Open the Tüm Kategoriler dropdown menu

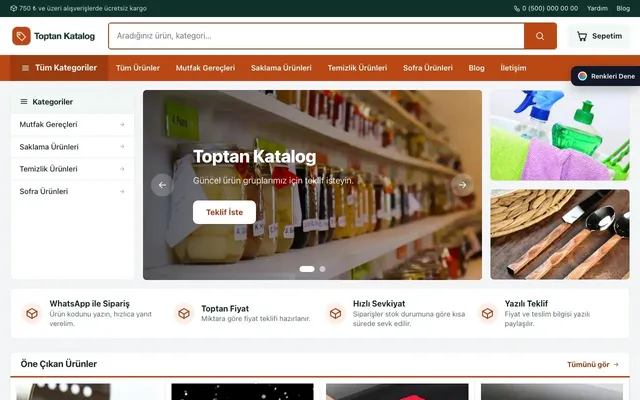pyautogui.click(x=59, y=68)
